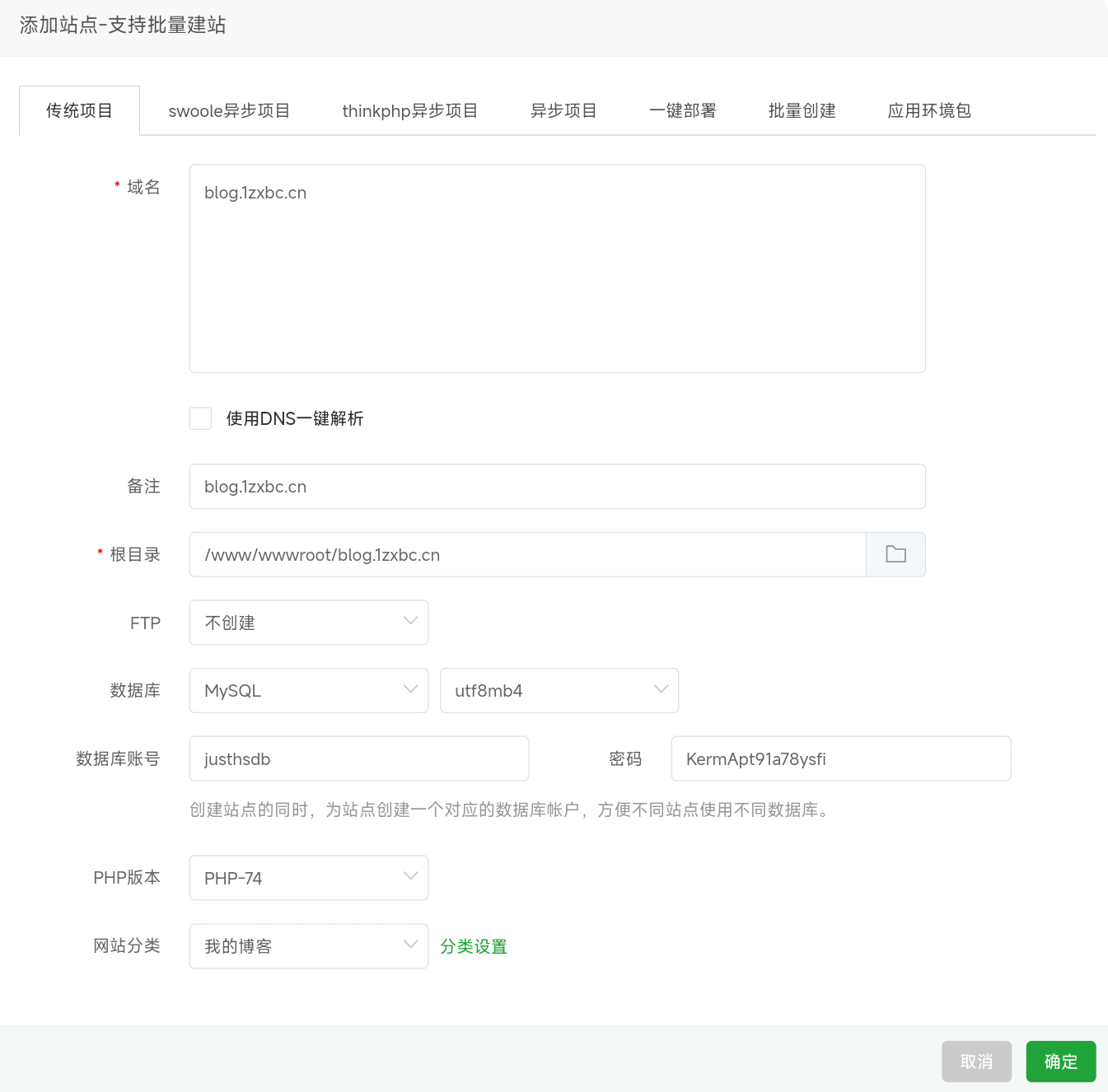Switch to the thinkphp异步项目 tab
Image resolution: width=1108 pixels, height=1092 pixels.
pos(409,110)
